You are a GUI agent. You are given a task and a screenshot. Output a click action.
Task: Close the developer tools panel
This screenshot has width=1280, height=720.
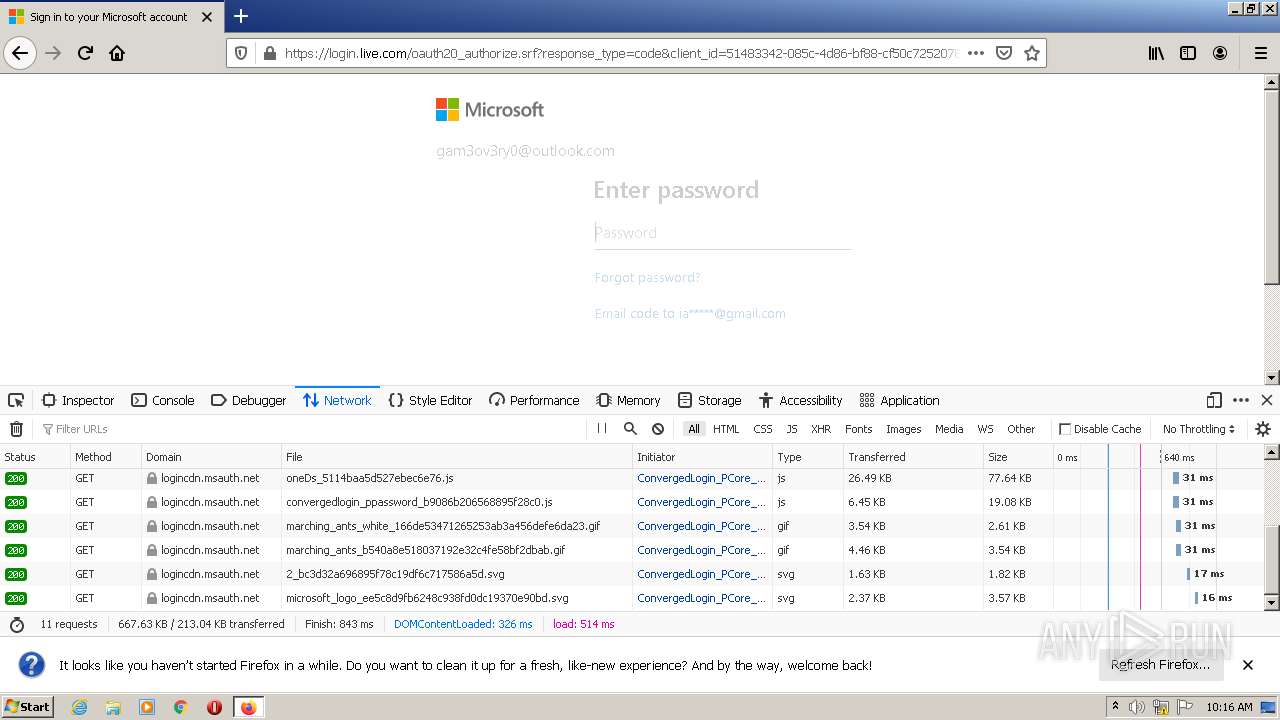tap(1267, 400)
